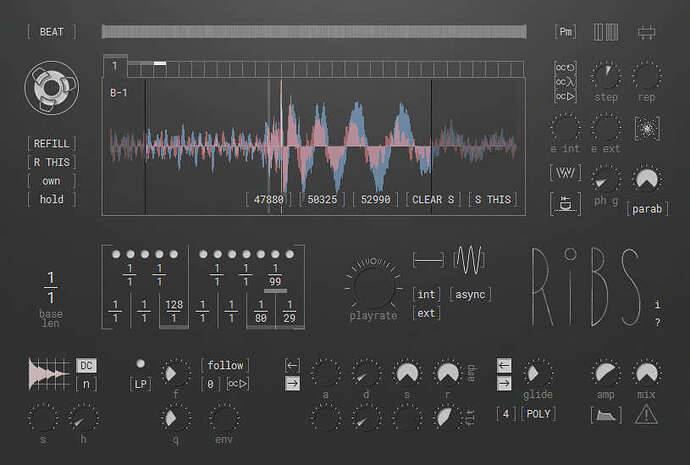This screenshot has height=465, width=690.
Task: Click the CLEAR S button
Action: [x=433, y=199]
